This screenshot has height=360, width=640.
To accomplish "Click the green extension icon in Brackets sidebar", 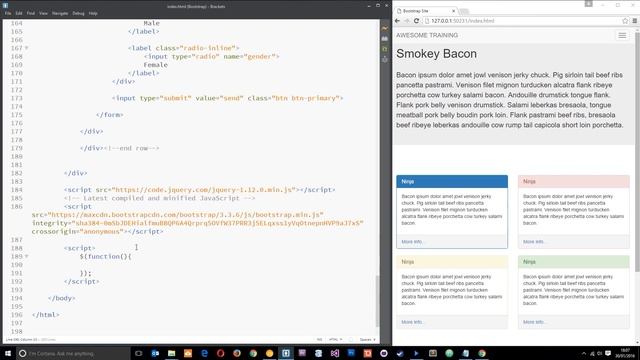I will coord(385,49).
